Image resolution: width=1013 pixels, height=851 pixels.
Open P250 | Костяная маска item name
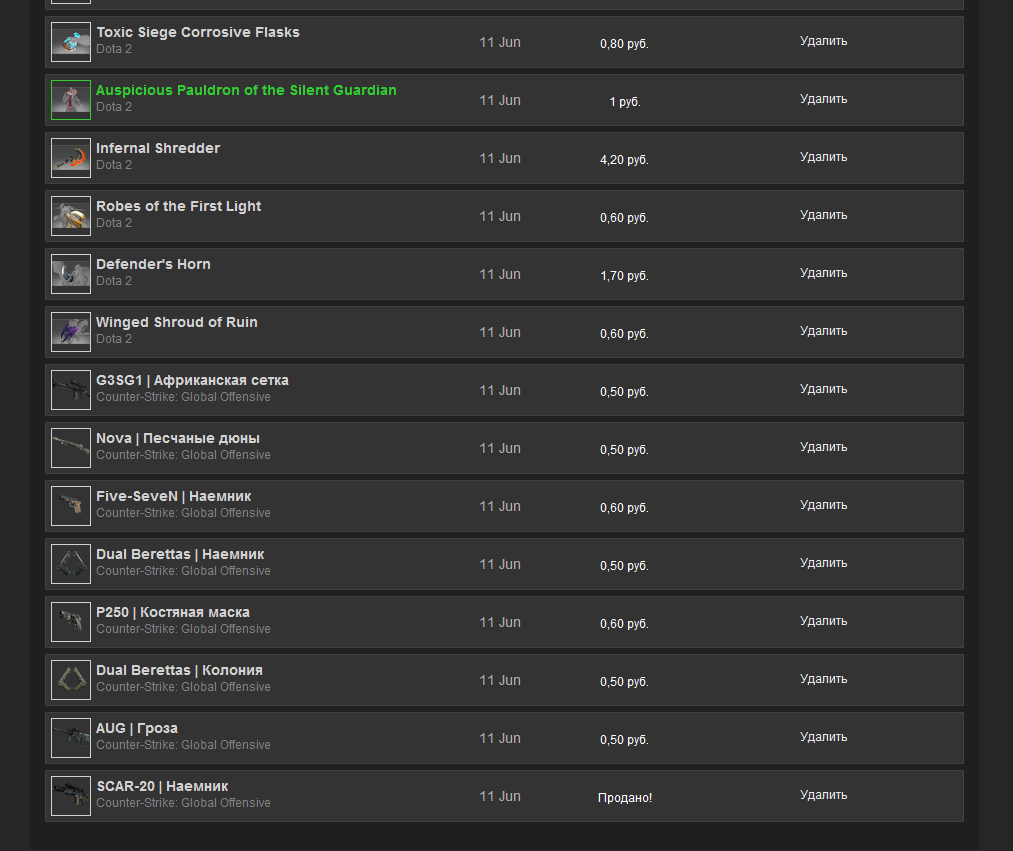click(172, 613)
